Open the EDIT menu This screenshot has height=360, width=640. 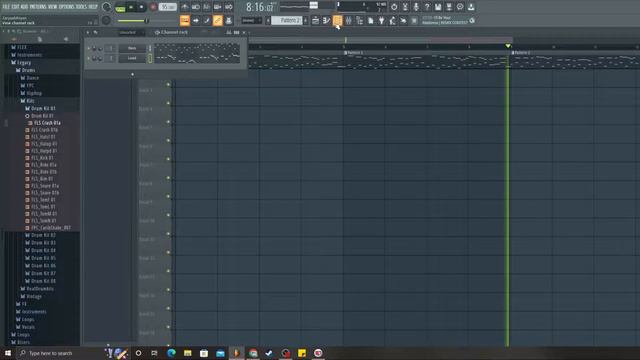(x=16, y=7)
